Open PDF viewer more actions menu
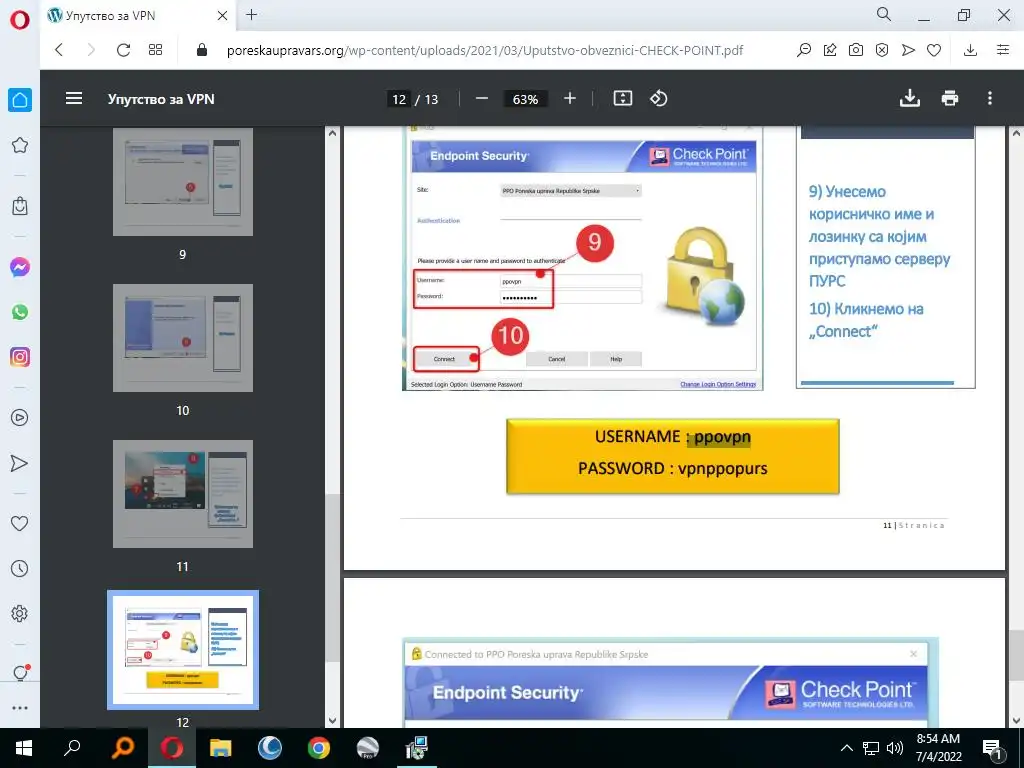This screenshot has width=1024, height=768. (x=990, y=98)
